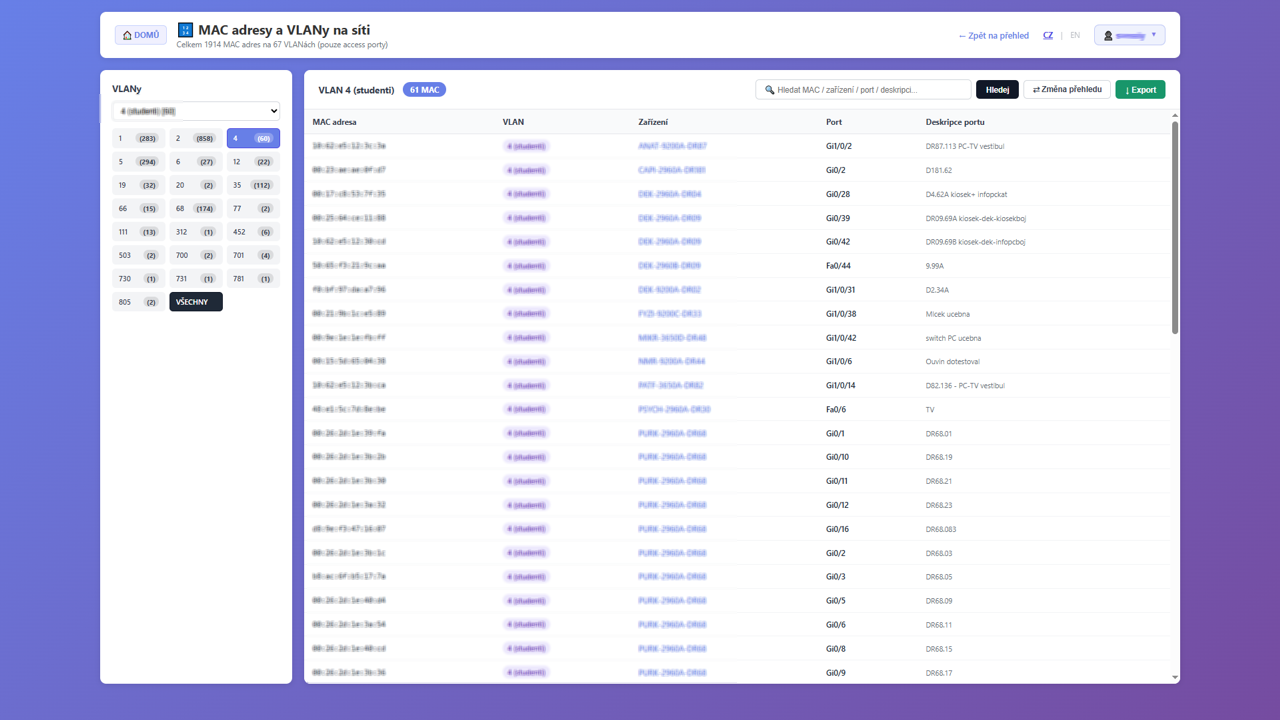Screen dimensions: 1280x720
Task: Show all VLANs with VŠECHNY button
Action: pos(196,302)
